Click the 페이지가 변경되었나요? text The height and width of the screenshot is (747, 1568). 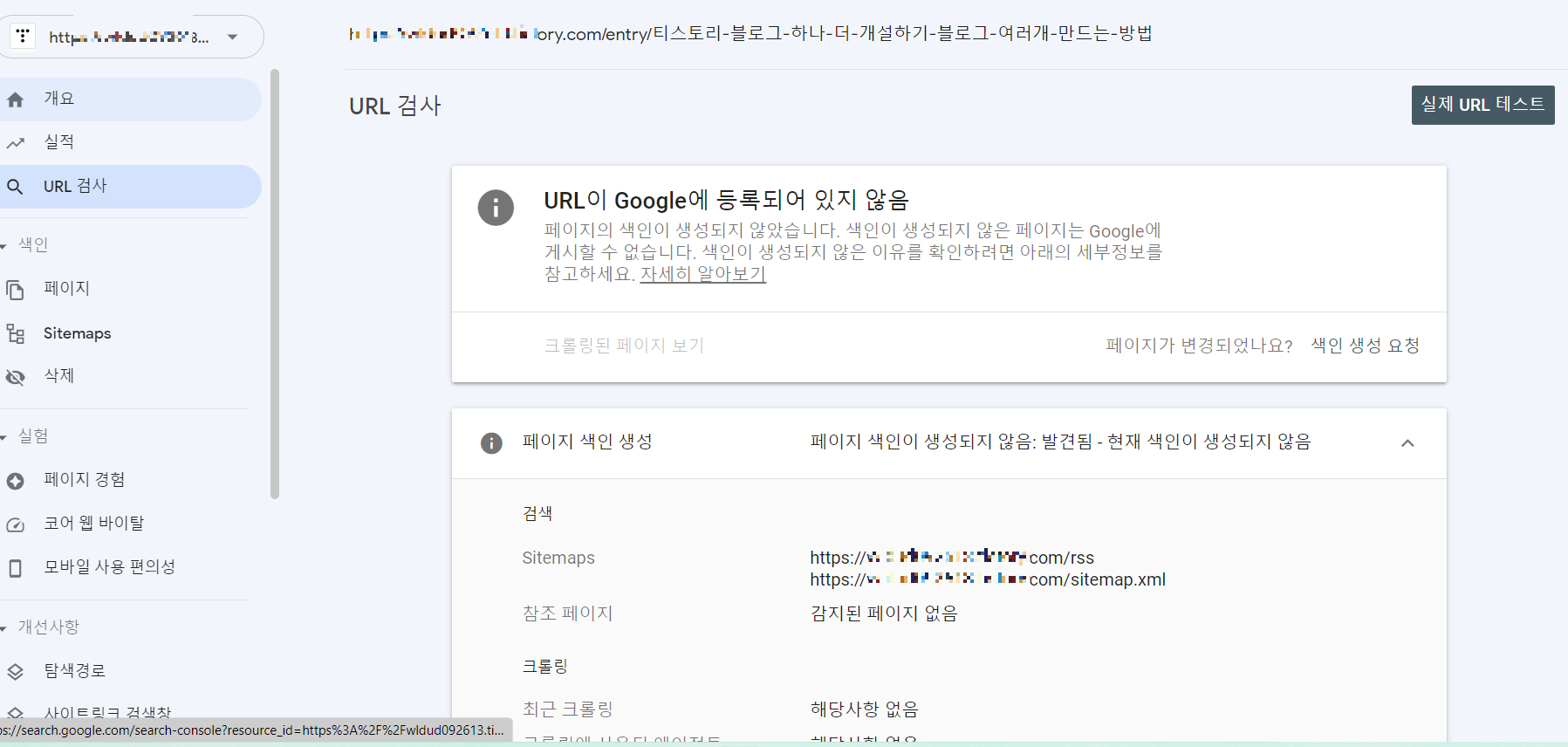coord(1200,346)
